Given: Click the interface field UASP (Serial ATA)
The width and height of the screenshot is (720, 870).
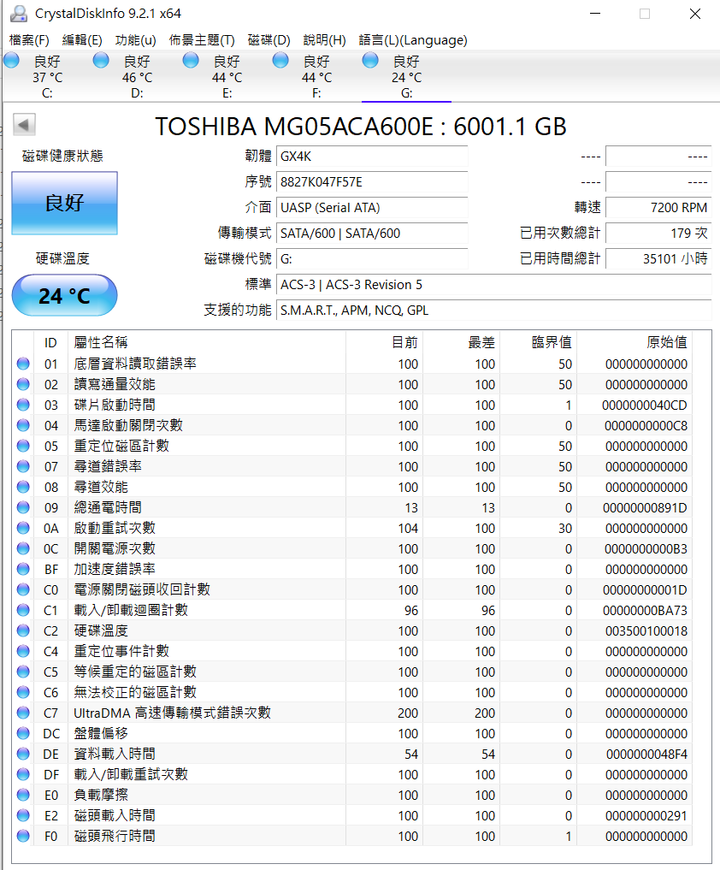Looking at the screenshot, I should click(372, 208).
